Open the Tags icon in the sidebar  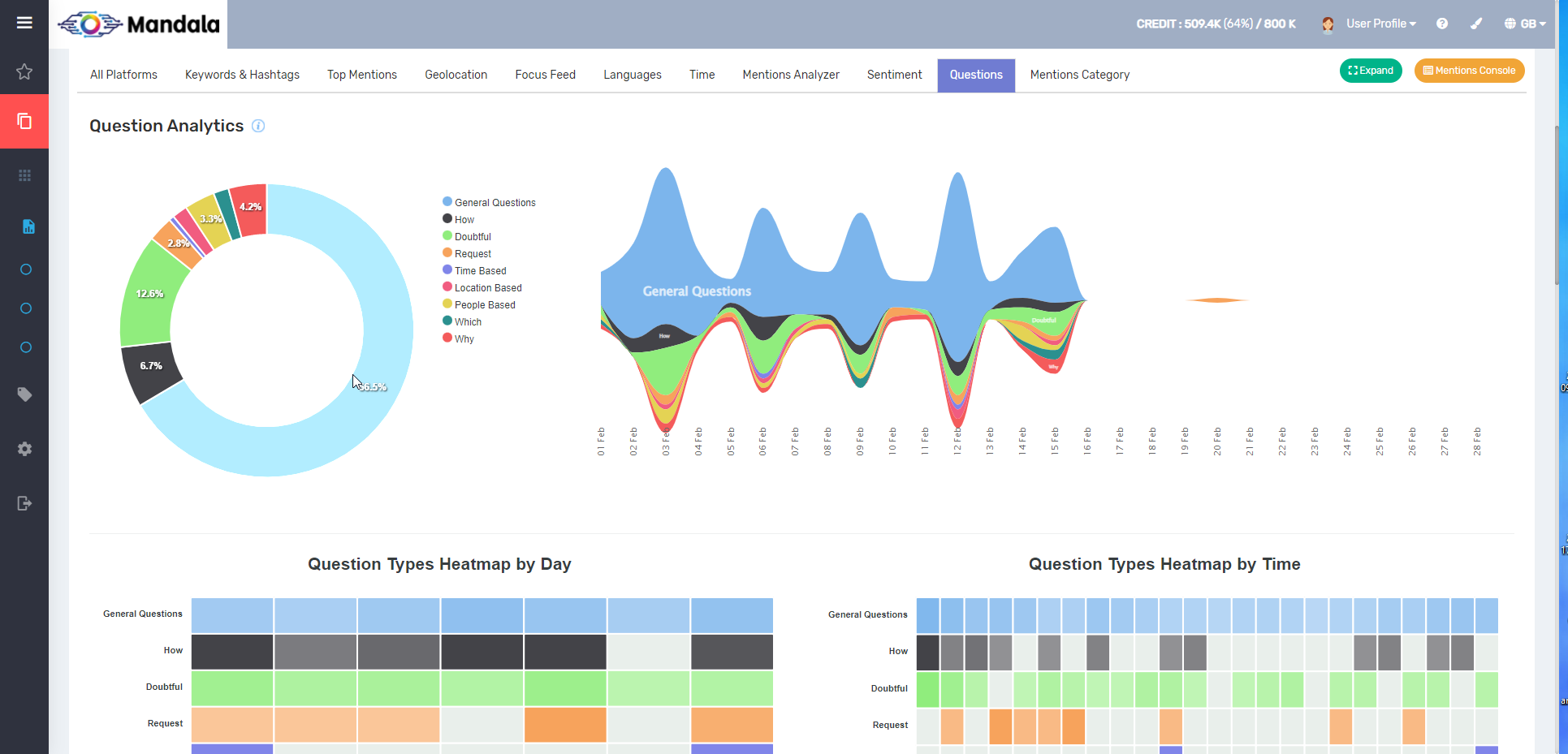24,394
